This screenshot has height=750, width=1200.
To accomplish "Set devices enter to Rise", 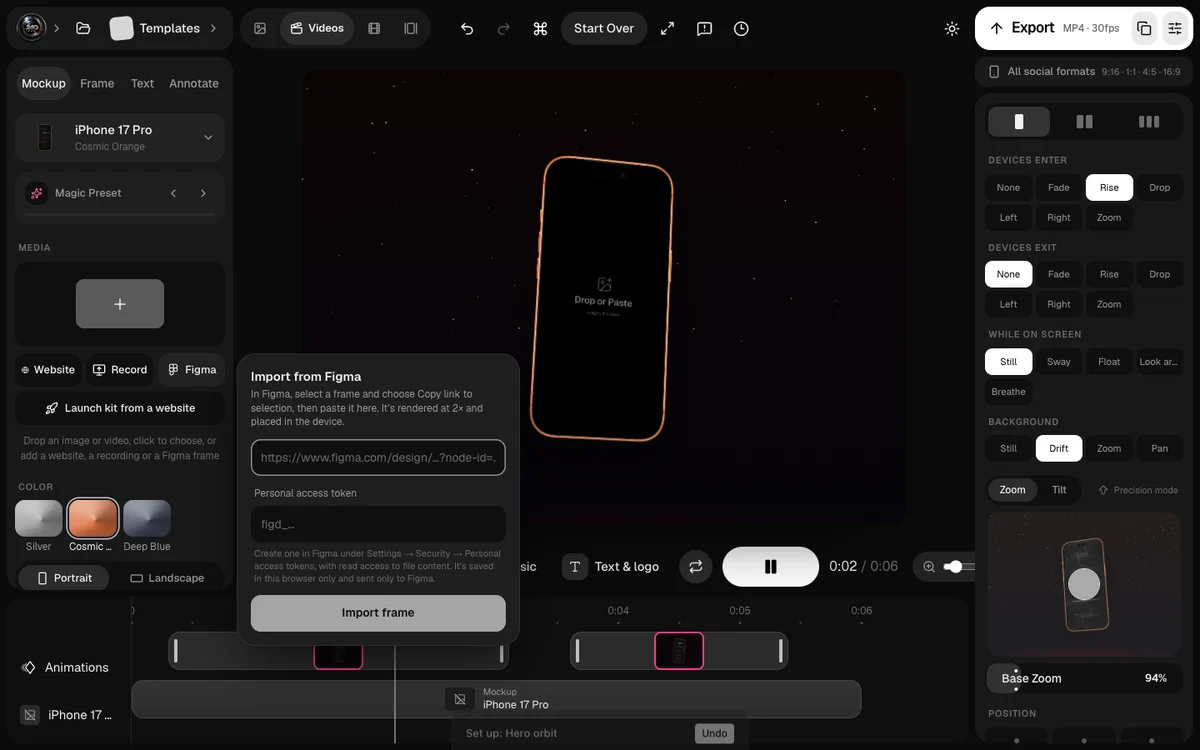I will pyautogui.click(x=1109, y=187).
